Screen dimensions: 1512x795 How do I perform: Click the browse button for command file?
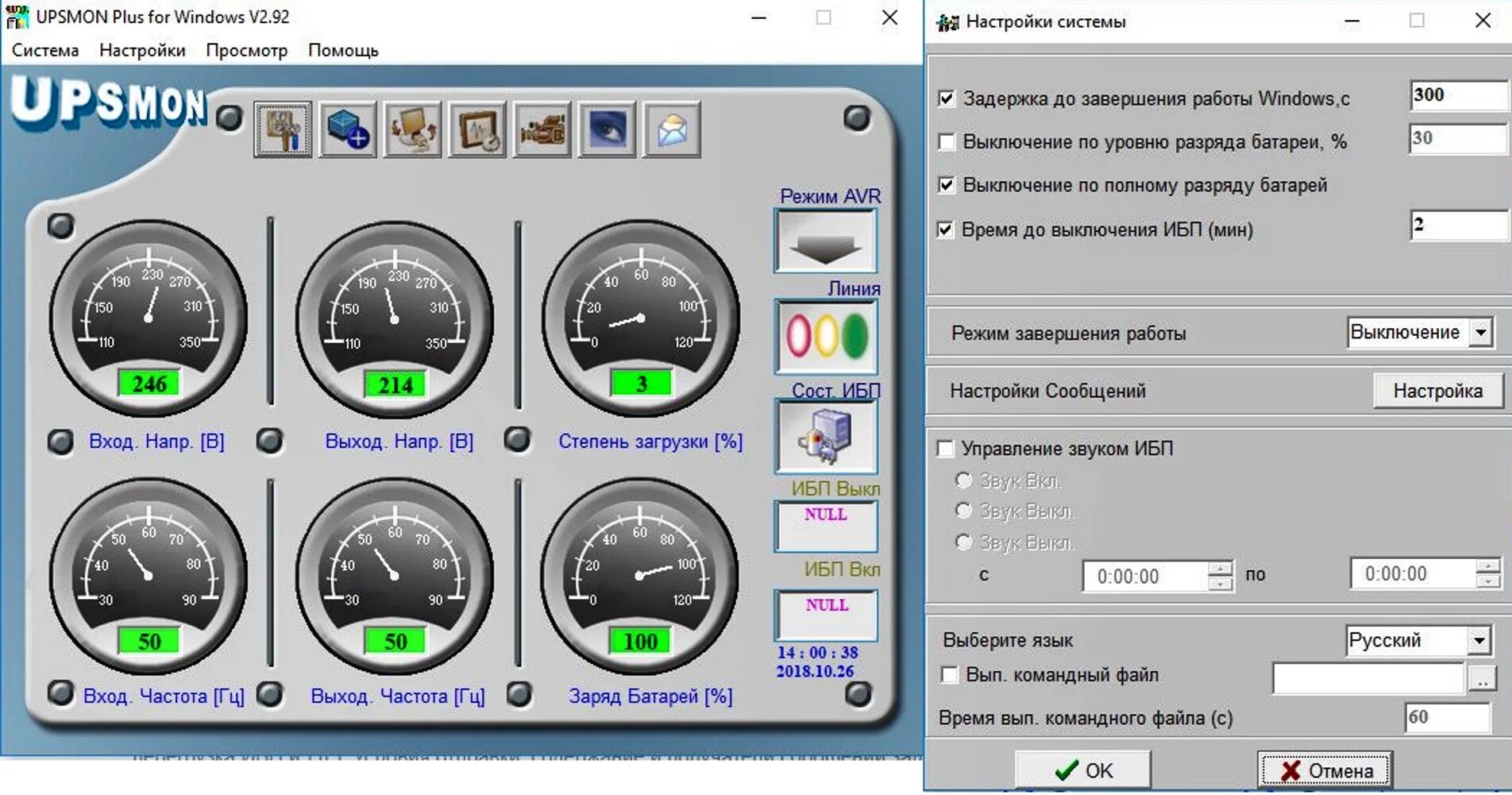click(1482, 678)
